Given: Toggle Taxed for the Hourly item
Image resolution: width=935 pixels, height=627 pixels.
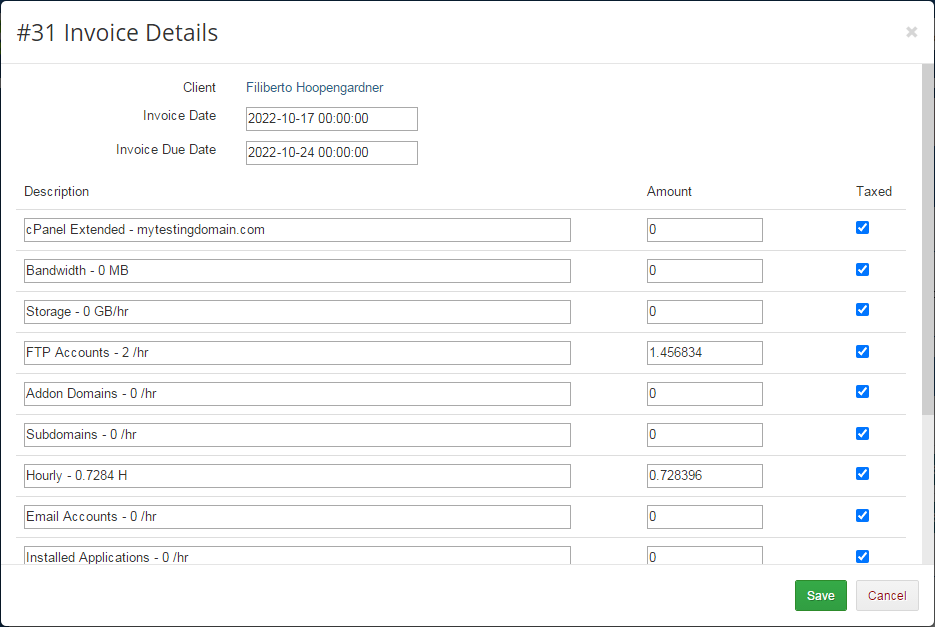Looking at the screenshot, I should 862,473.
